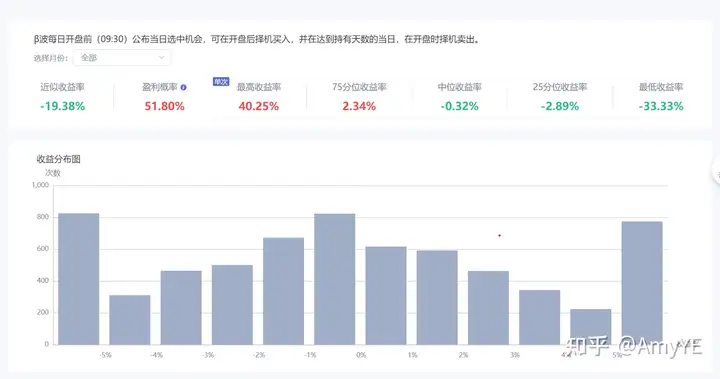Click the bar between 4% and 5%
This screenshot has height=379, width=720.
point(591,327)
